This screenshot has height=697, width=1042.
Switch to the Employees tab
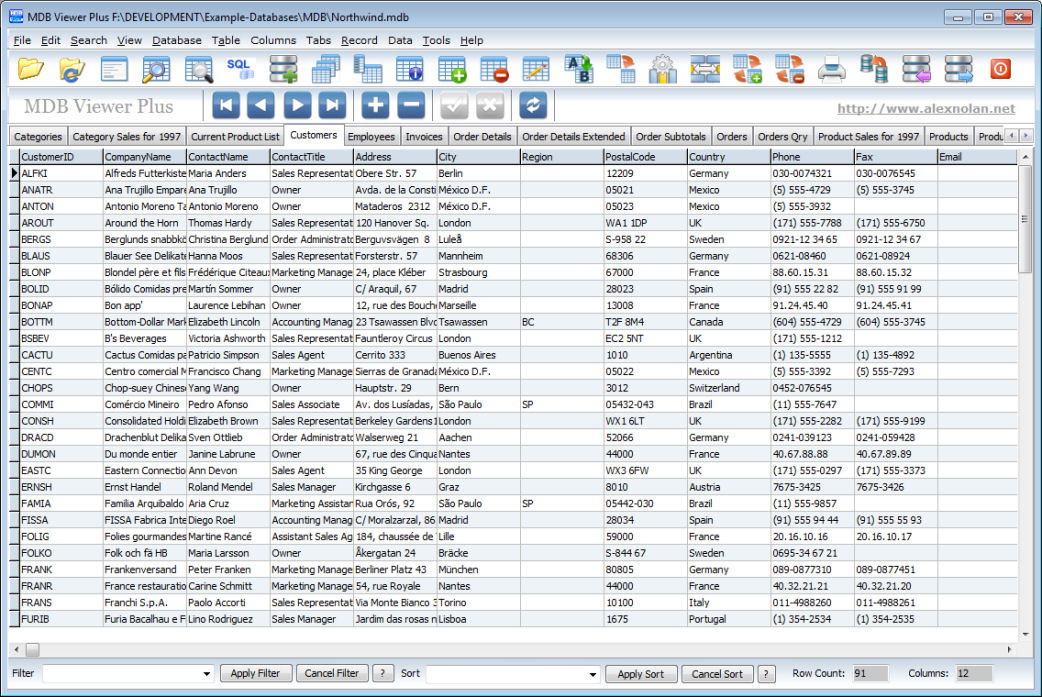pos(371,136)
